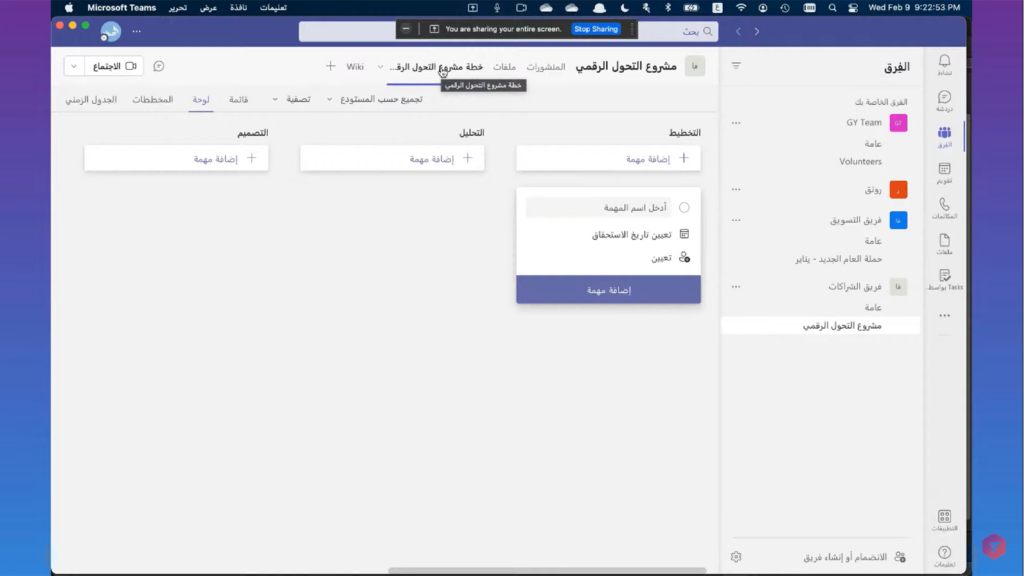Click the تعيين تاريخ الاستحقاق text
1024x576 pixels.
coord(632,234)
